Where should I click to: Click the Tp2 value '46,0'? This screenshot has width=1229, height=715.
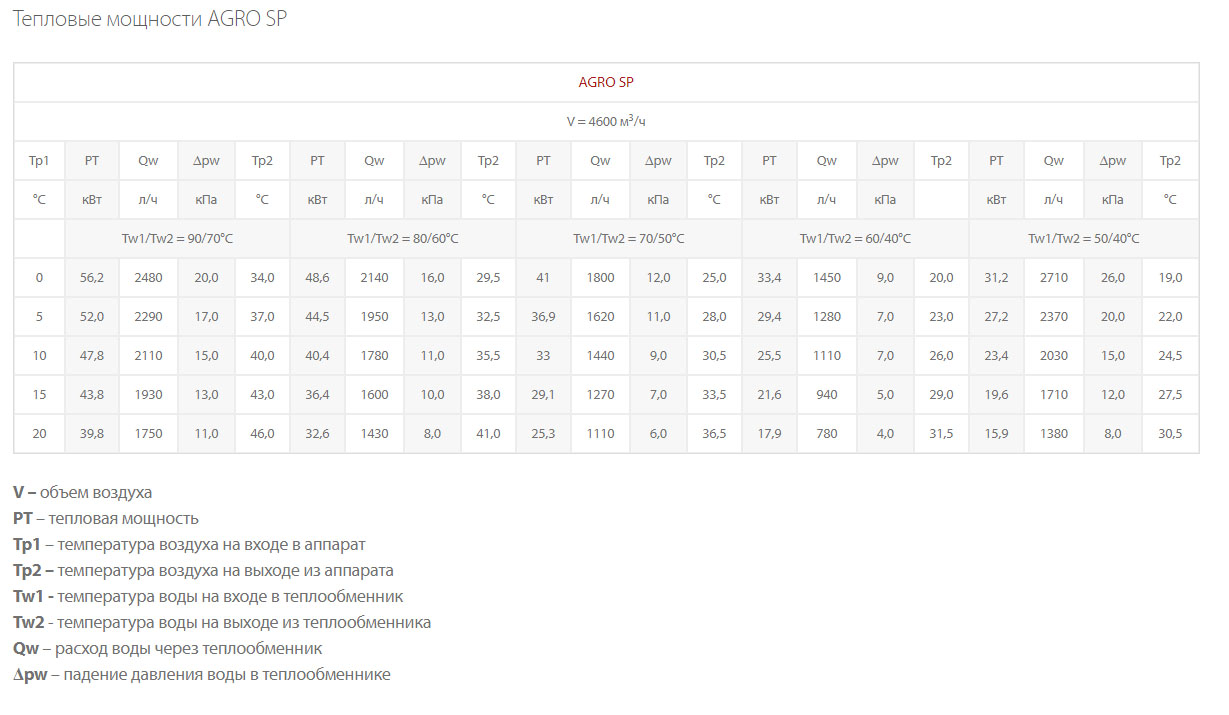pyautogui.click(x=262, y=433)
